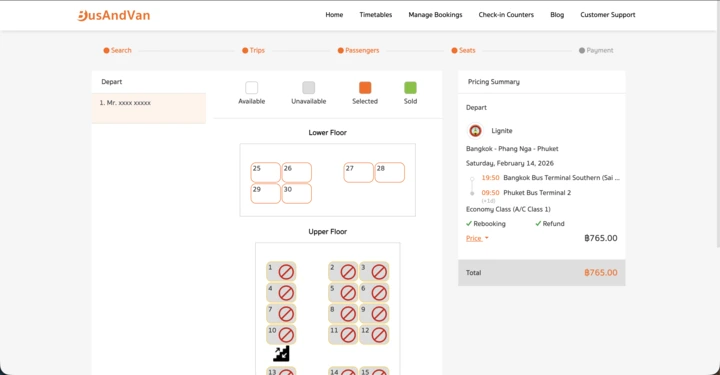The width and height of the screenshot is (720, 375).
Task: Open Timetables in the navigation bar
Action: point(376,15)
